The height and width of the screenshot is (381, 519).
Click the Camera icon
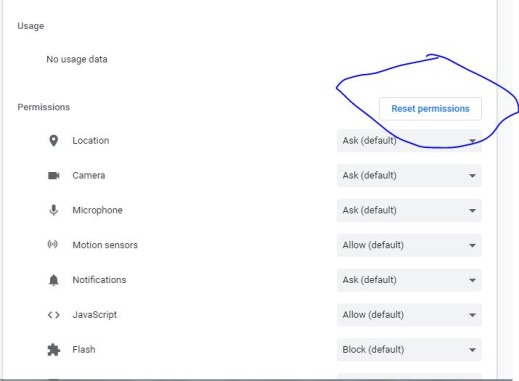53,175
